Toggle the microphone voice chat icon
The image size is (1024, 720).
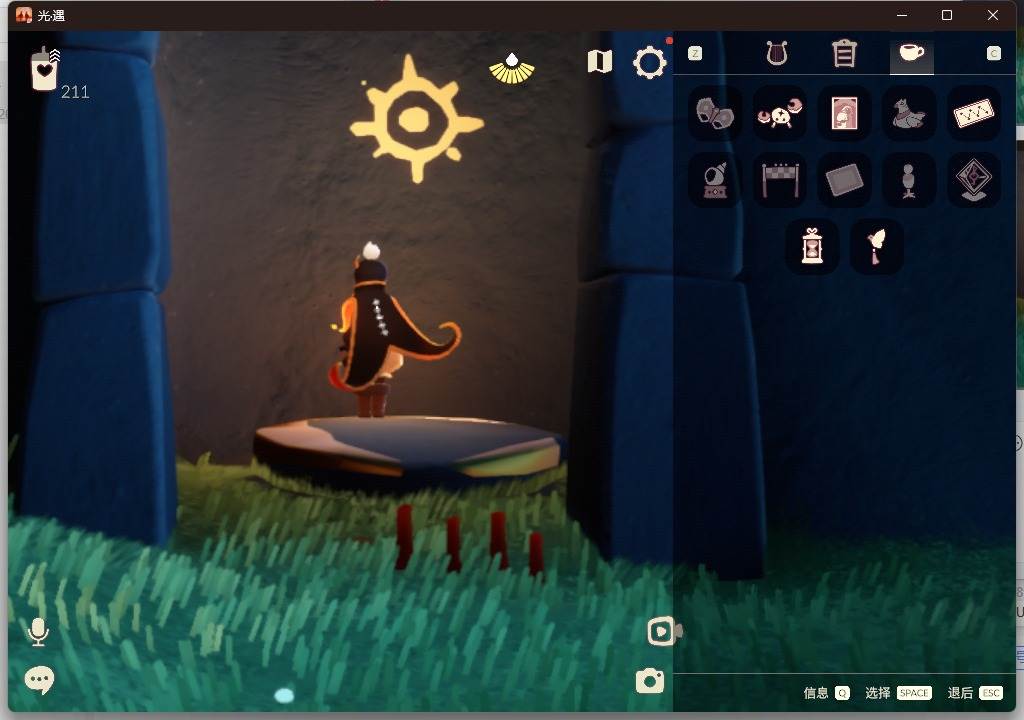point(38,632)
